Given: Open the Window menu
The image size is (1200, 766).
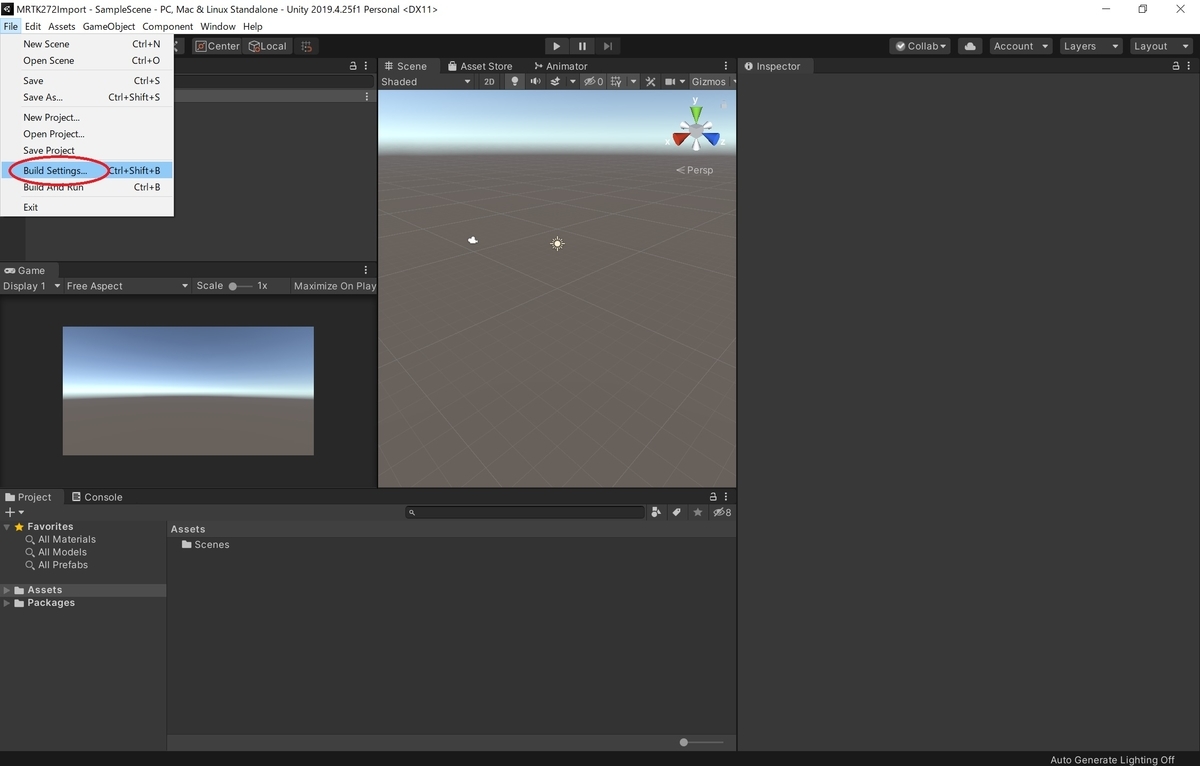Looking at the screenshot, I should point(217,26).
